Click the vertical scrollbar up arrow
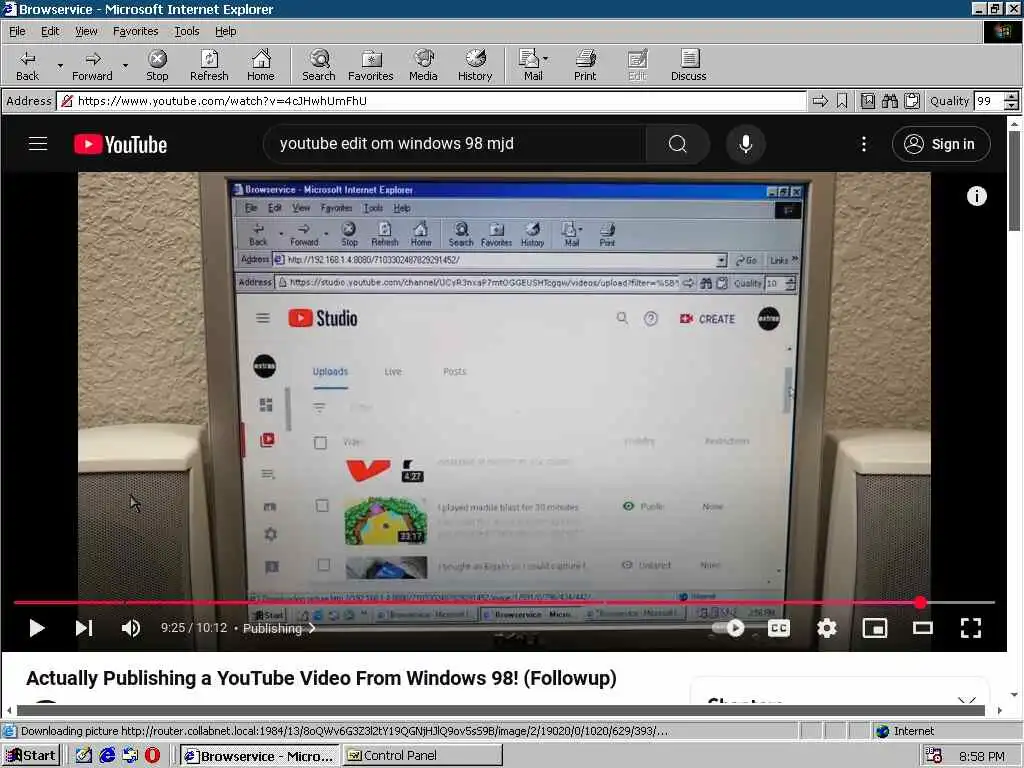Viewport: 1024px width, 768px height. (x=1014, y=123)
